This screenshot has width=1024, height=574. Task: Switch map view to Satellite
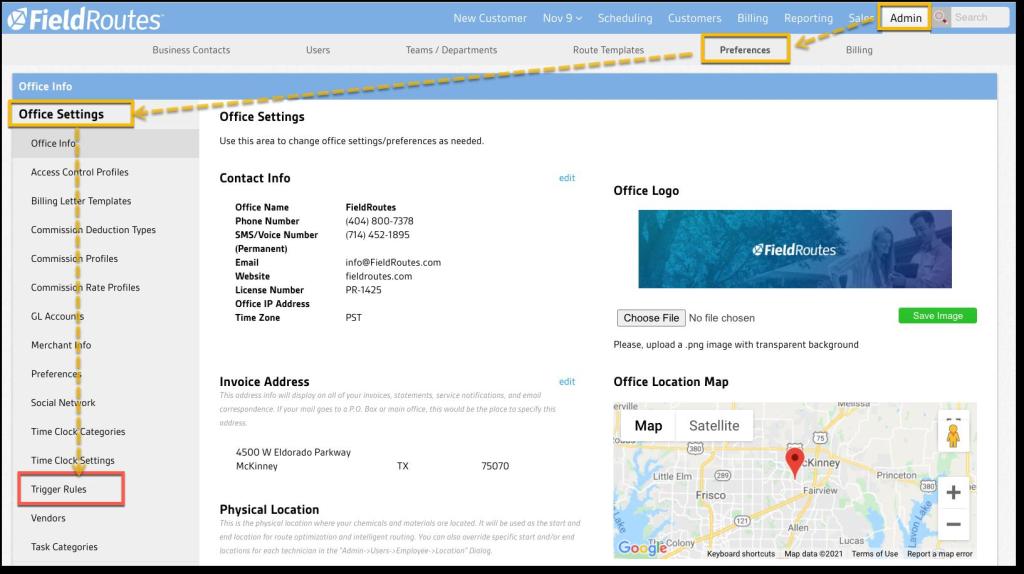tap(714, 425)
